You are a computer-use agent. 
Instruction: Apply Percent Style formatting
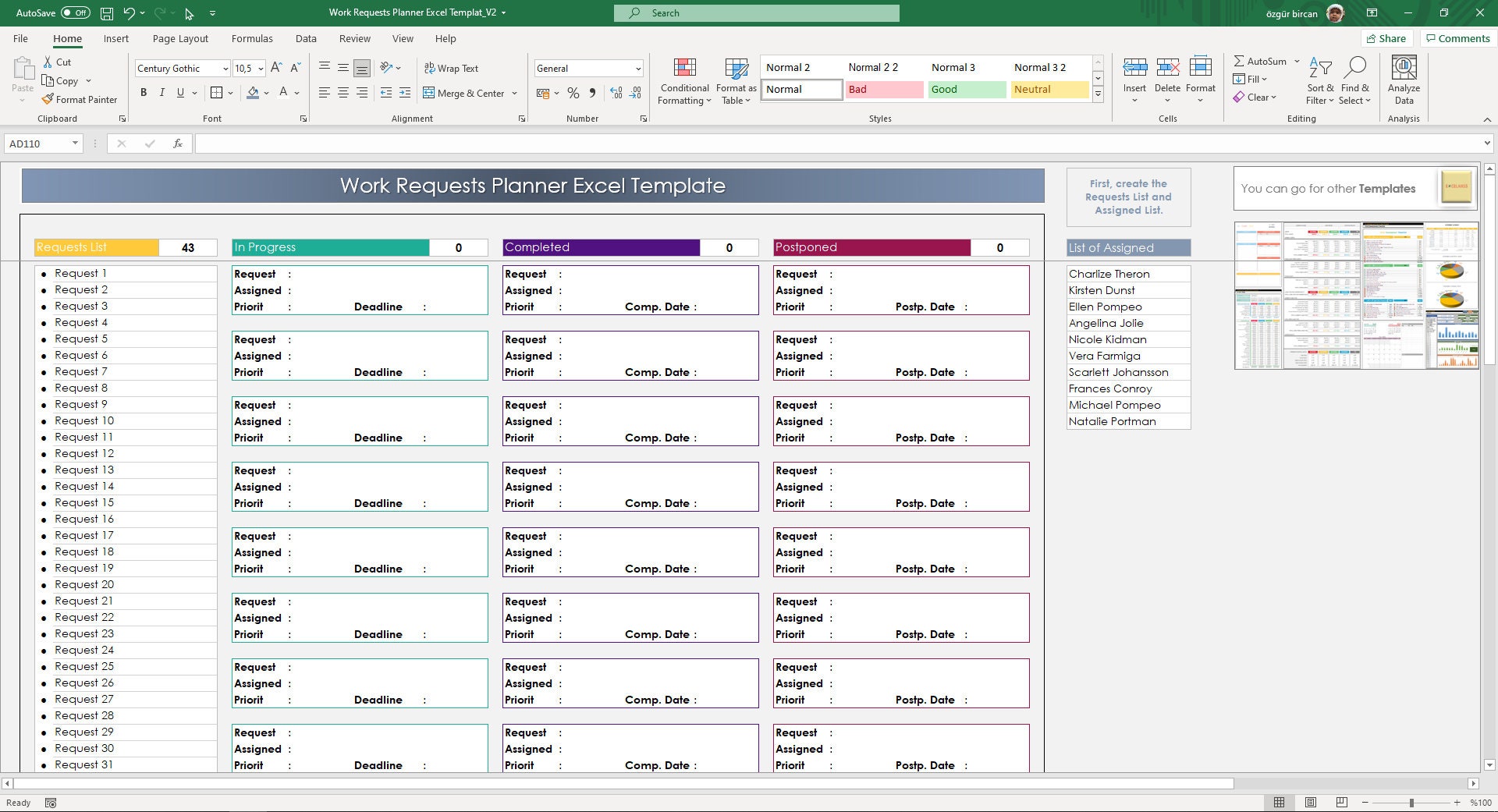click(x=573, y=93)
